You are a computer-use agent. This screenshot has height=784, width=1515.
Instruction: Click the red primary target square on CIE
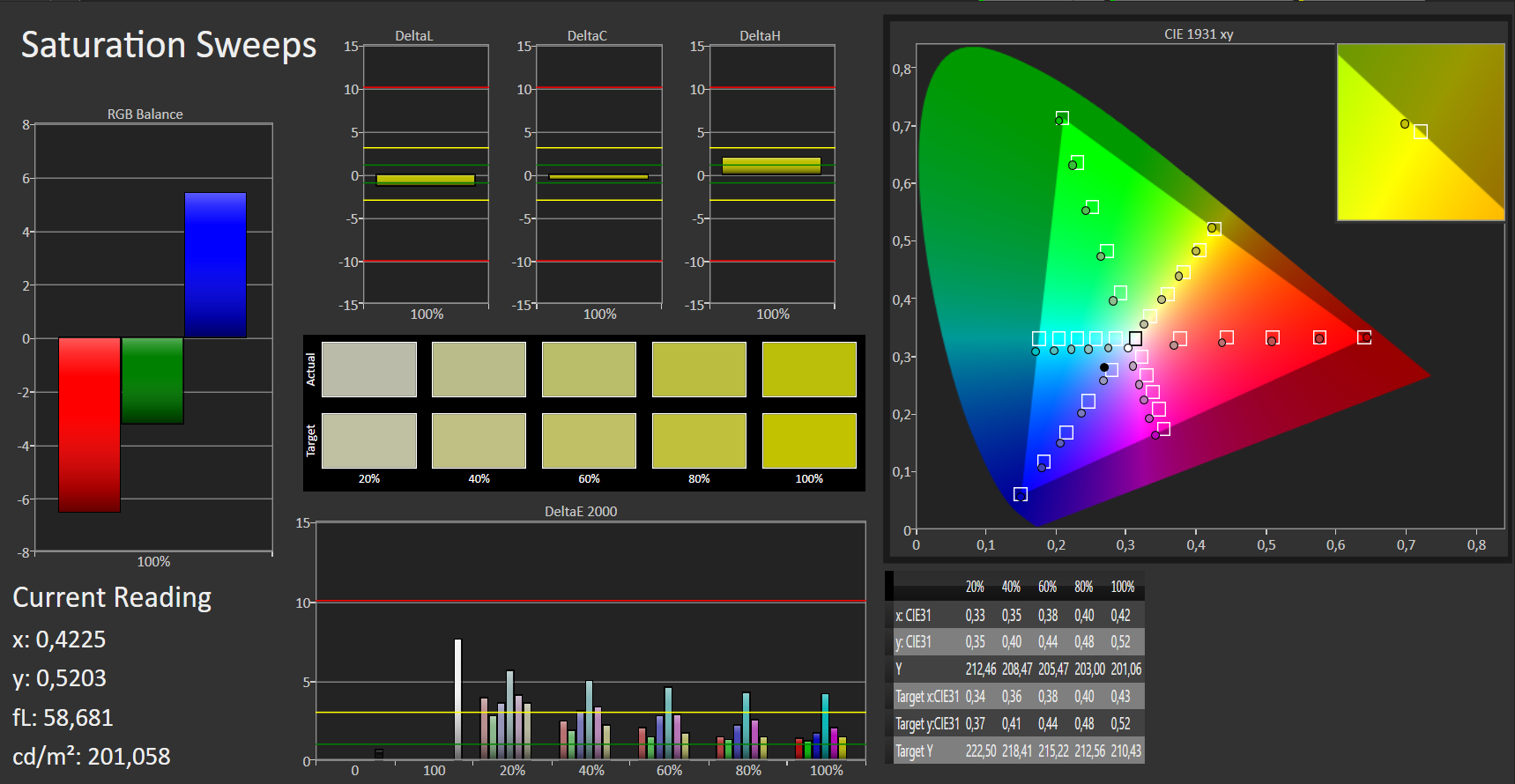point(1364,337)
